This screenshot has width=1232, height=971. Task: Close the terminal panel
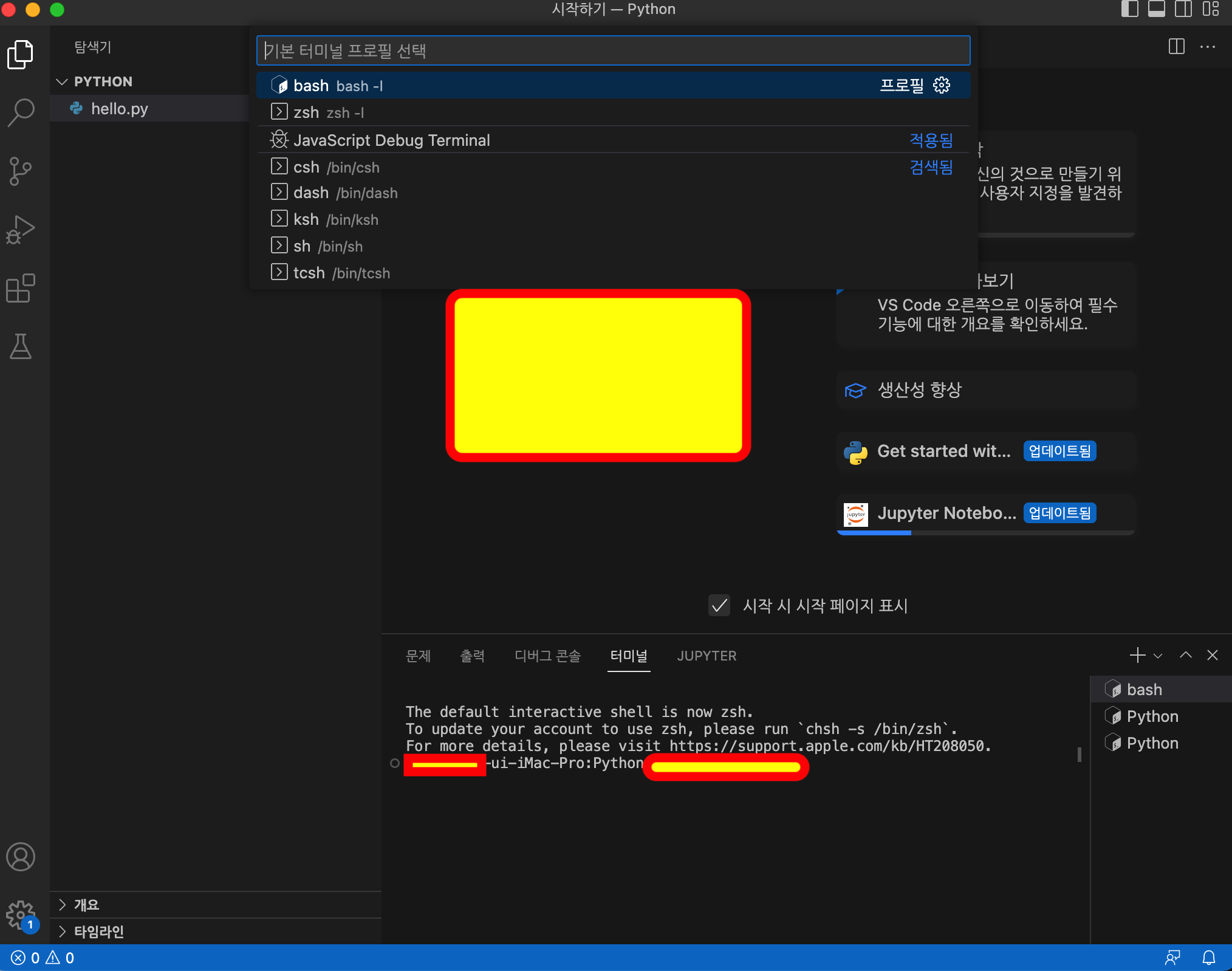(1213, 655)
